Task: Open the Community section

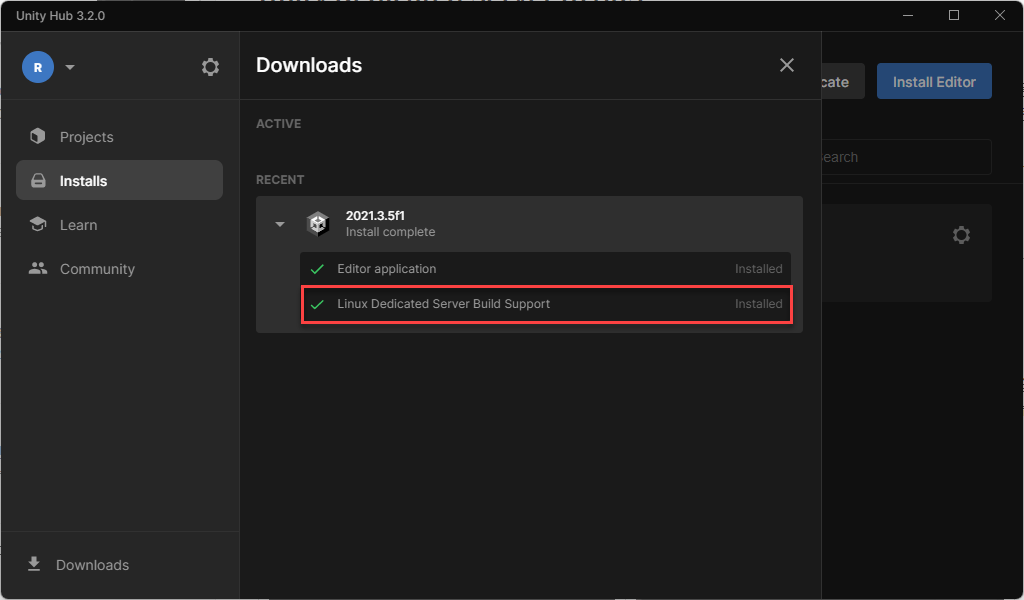Action: 120,268
